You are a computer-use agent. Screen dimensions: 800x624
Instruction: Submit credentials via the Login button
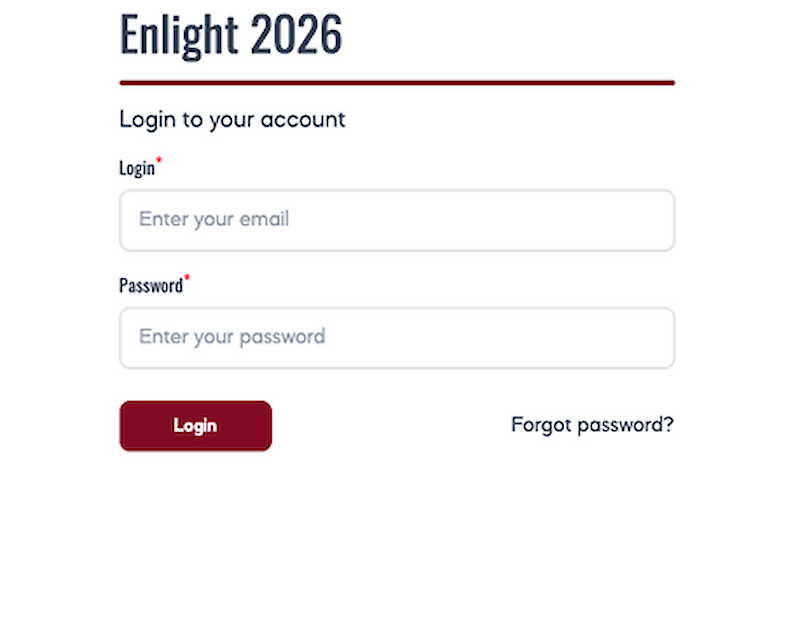pyautogui.click(x=194, y=425)
